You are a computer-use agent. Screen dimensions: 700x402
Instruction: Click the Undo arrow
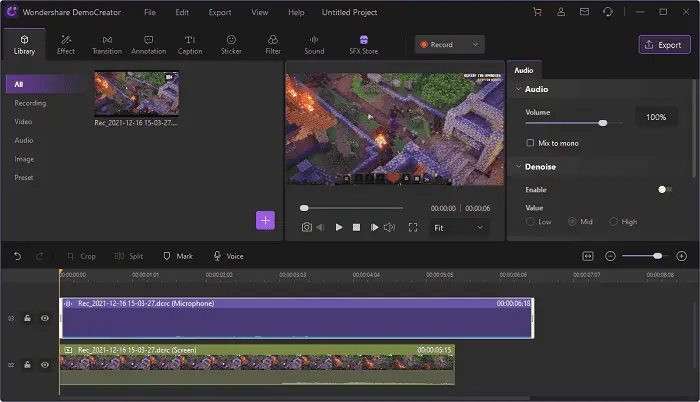pyautogui.click(x=17, y=256)
